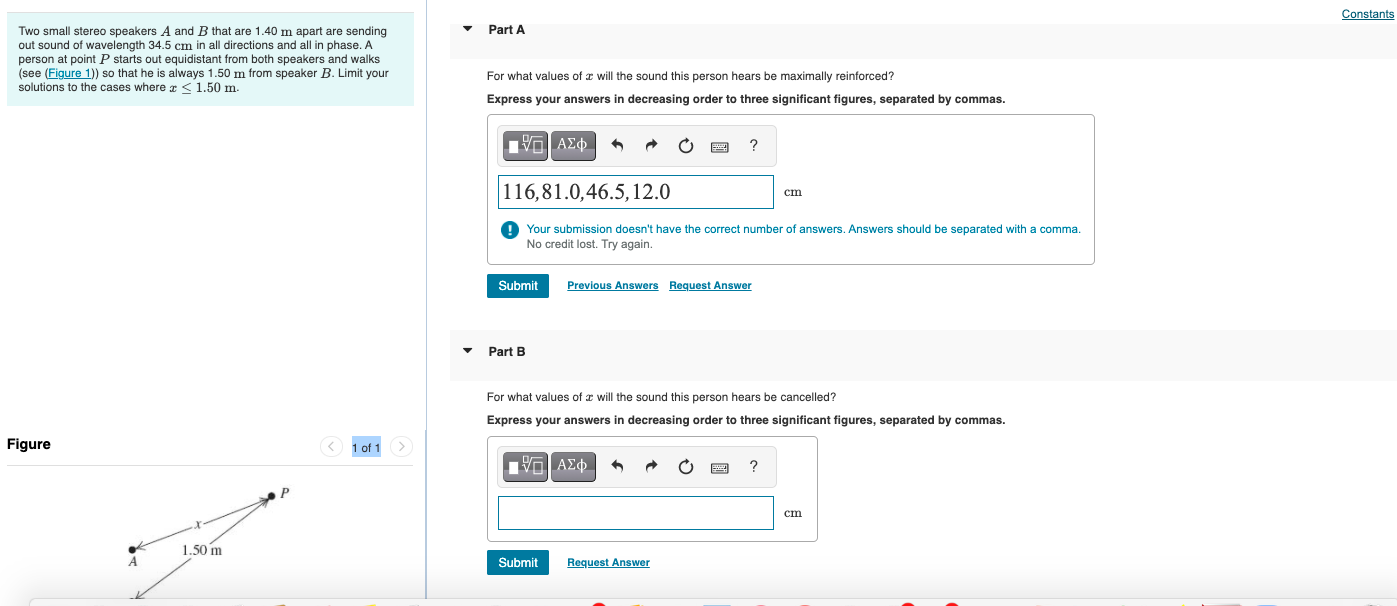Screen dimensions: 1397x606
Task: Go to next figure arrow
Action: (400, 447)
